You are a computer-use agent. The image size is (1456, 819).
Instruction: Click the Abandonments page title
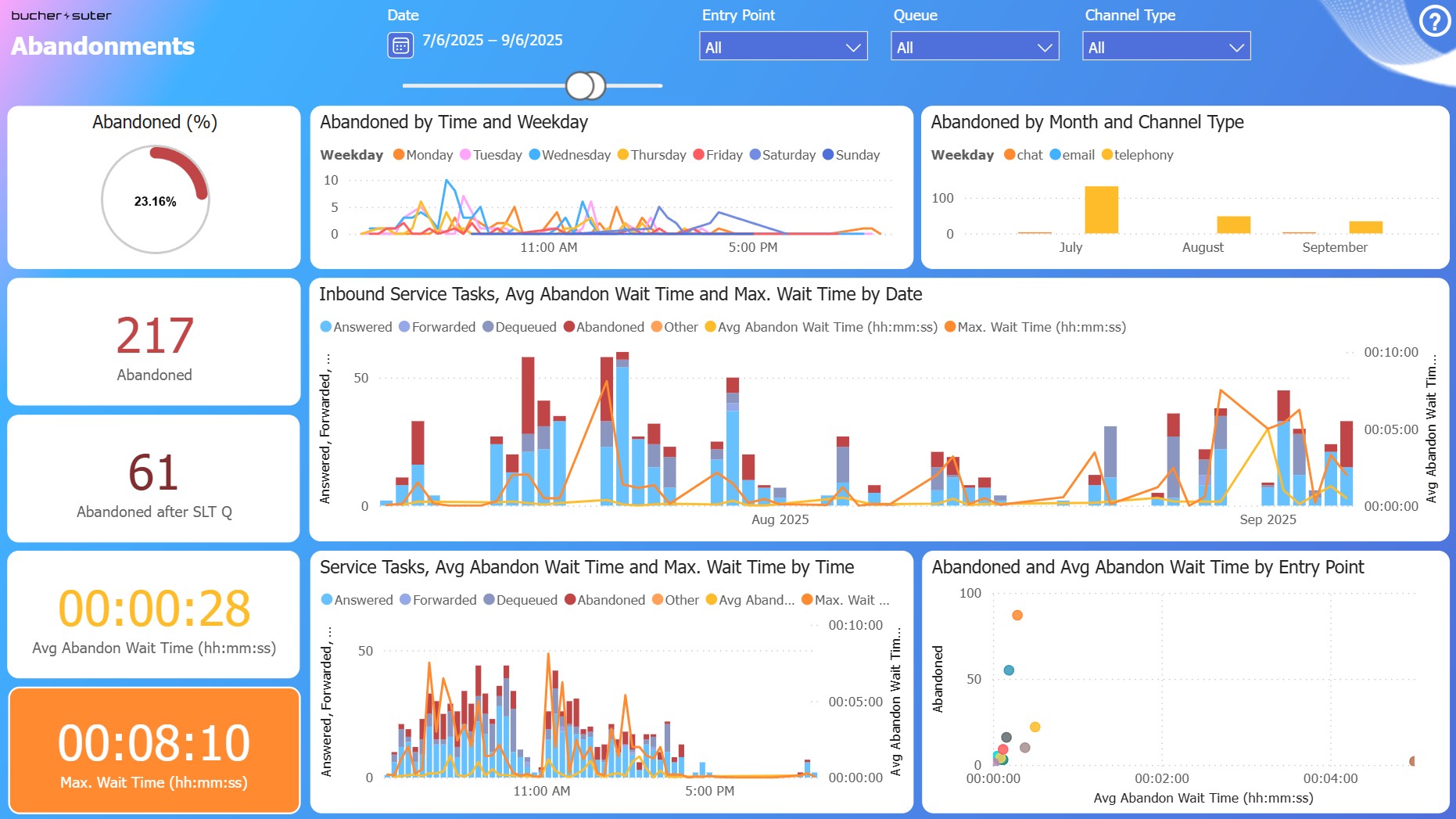102,46
